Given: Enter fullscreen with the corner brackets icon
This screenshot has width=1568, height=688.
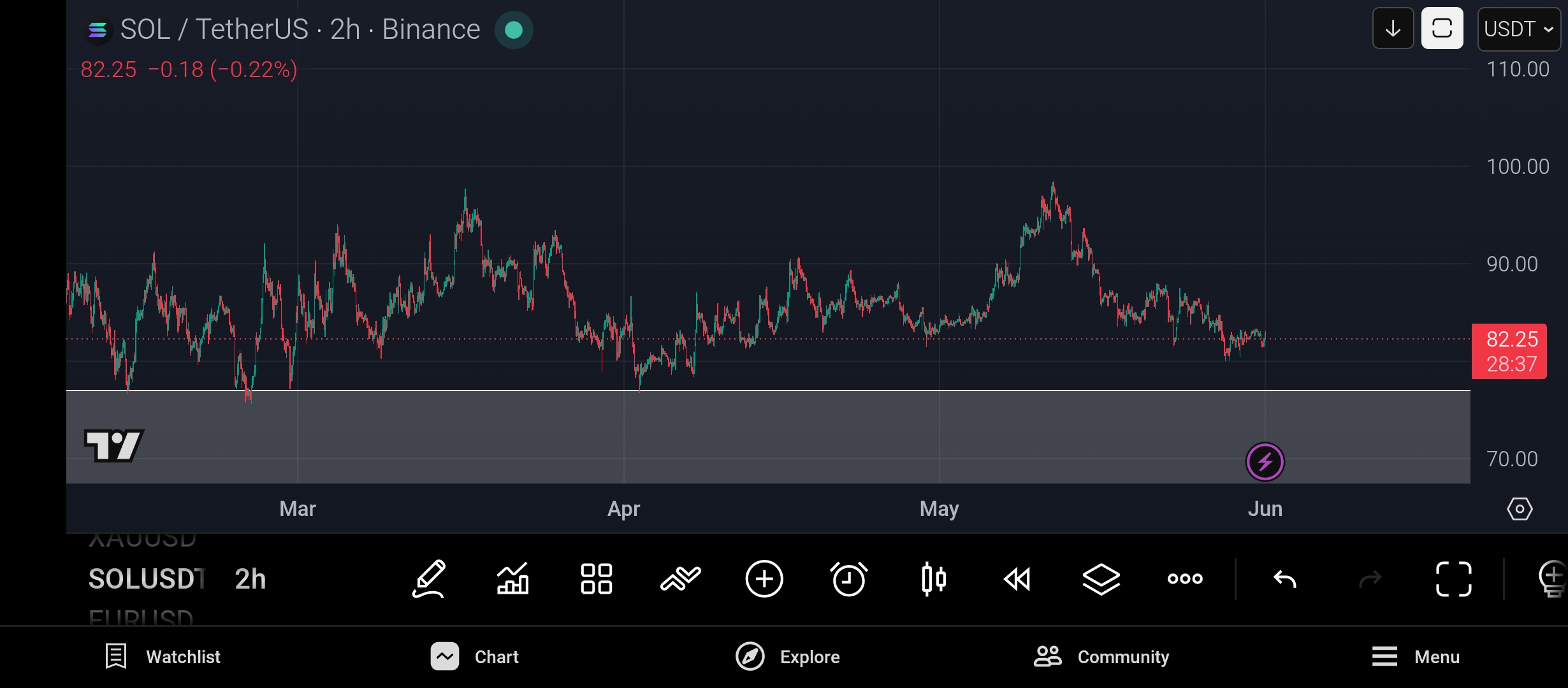Looking at the screenshot, I should pyautogui.click(x=1454, y=579).
